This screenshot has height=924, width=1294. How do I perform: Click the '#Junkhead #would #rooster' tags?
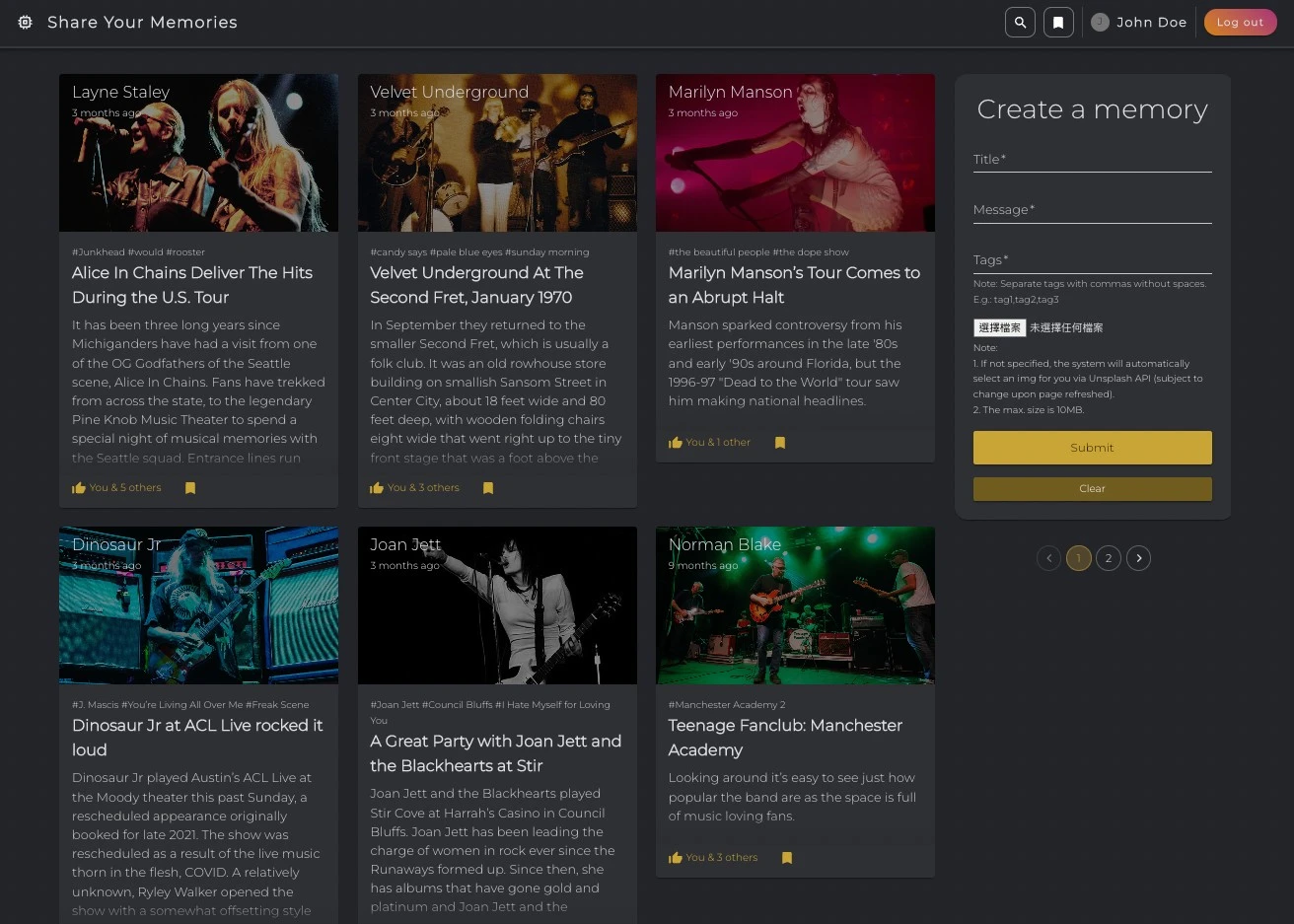click(138, 251)
